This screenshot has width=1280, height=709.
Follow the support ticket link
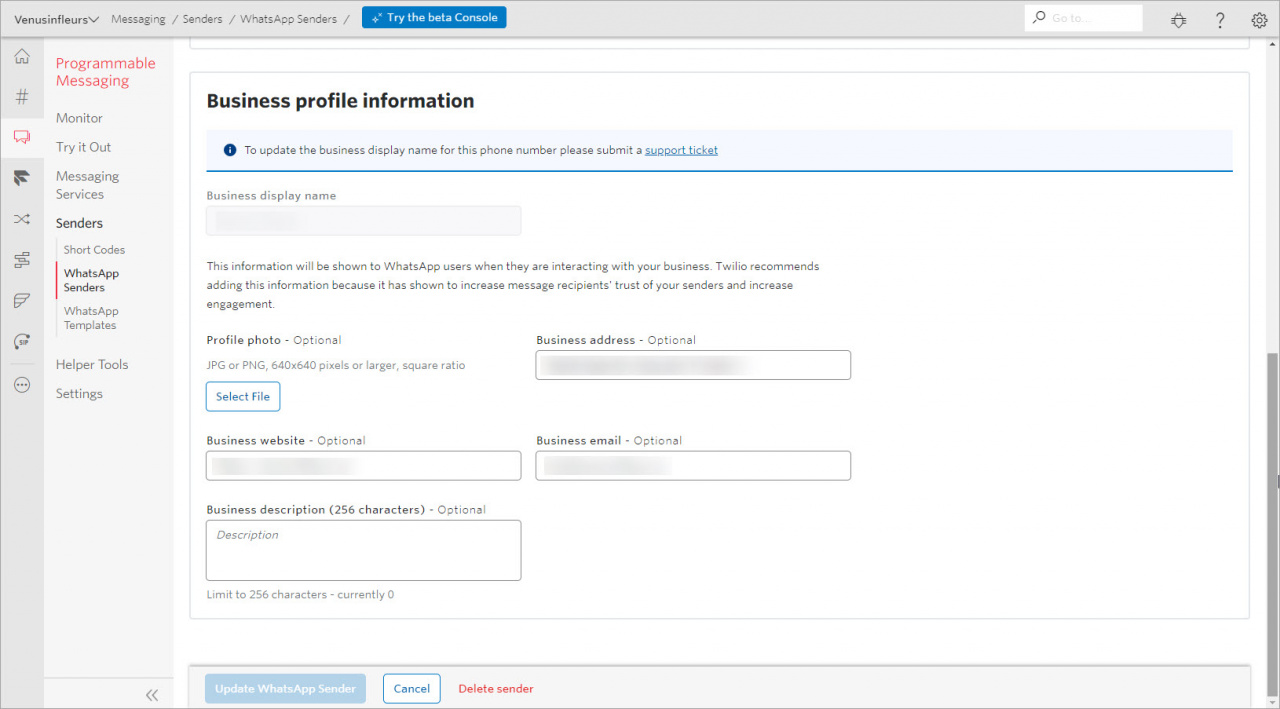click(681, 150)
